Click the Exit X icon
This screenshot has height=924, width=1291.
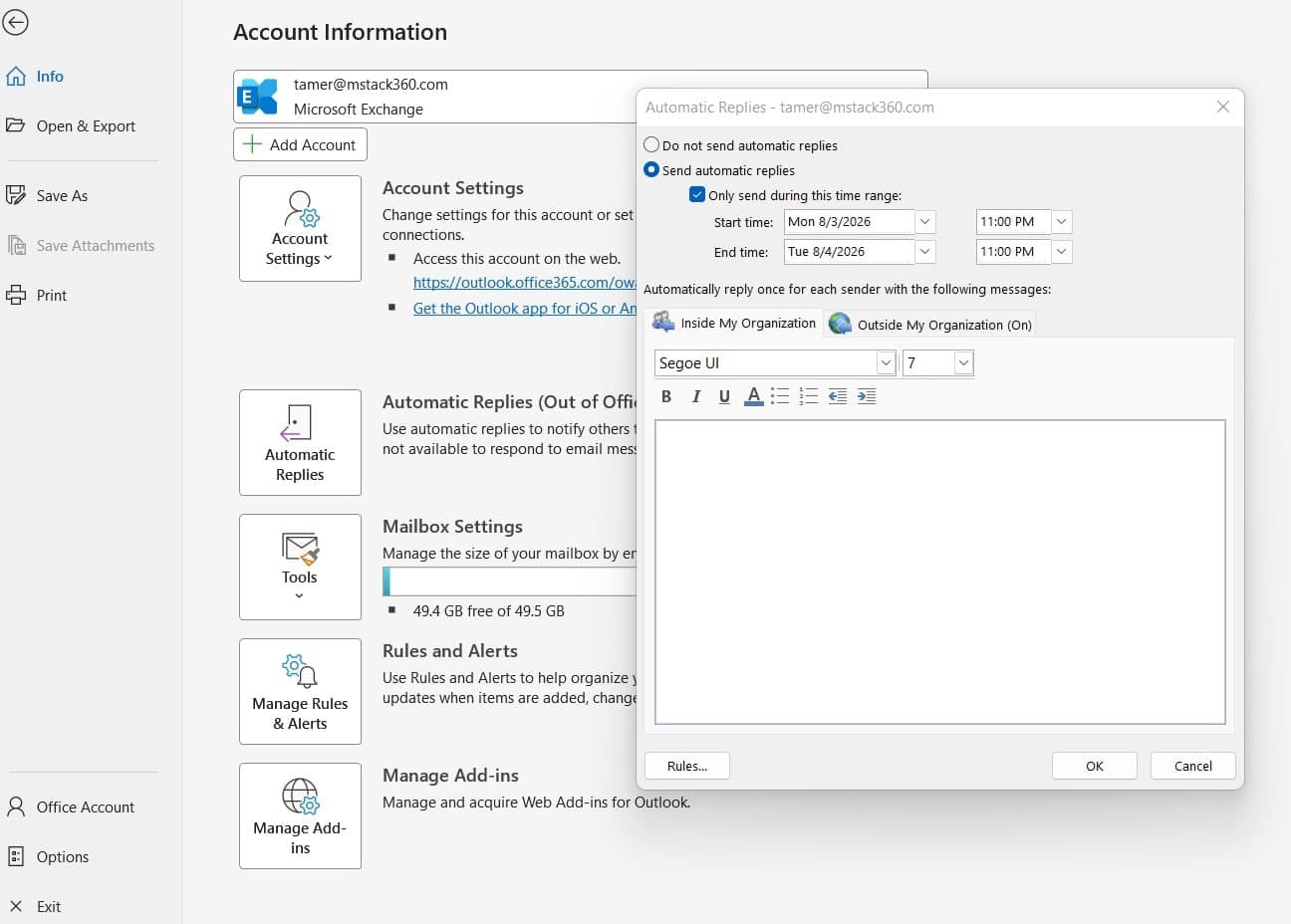click(x=16, y=906)
